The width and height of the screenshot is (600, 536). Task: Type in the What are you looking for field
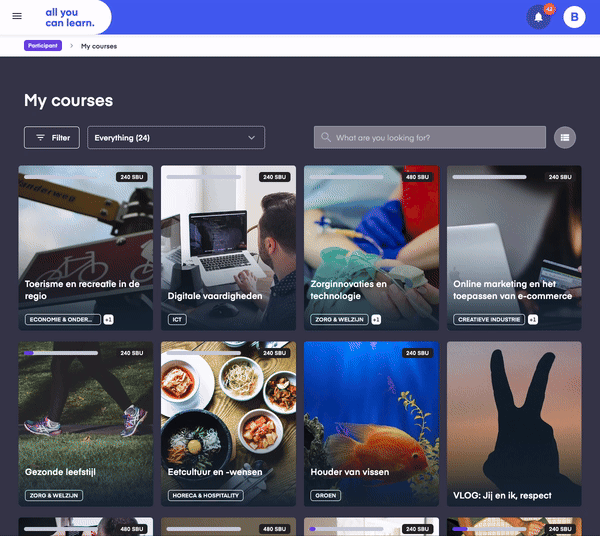point(435,137)
